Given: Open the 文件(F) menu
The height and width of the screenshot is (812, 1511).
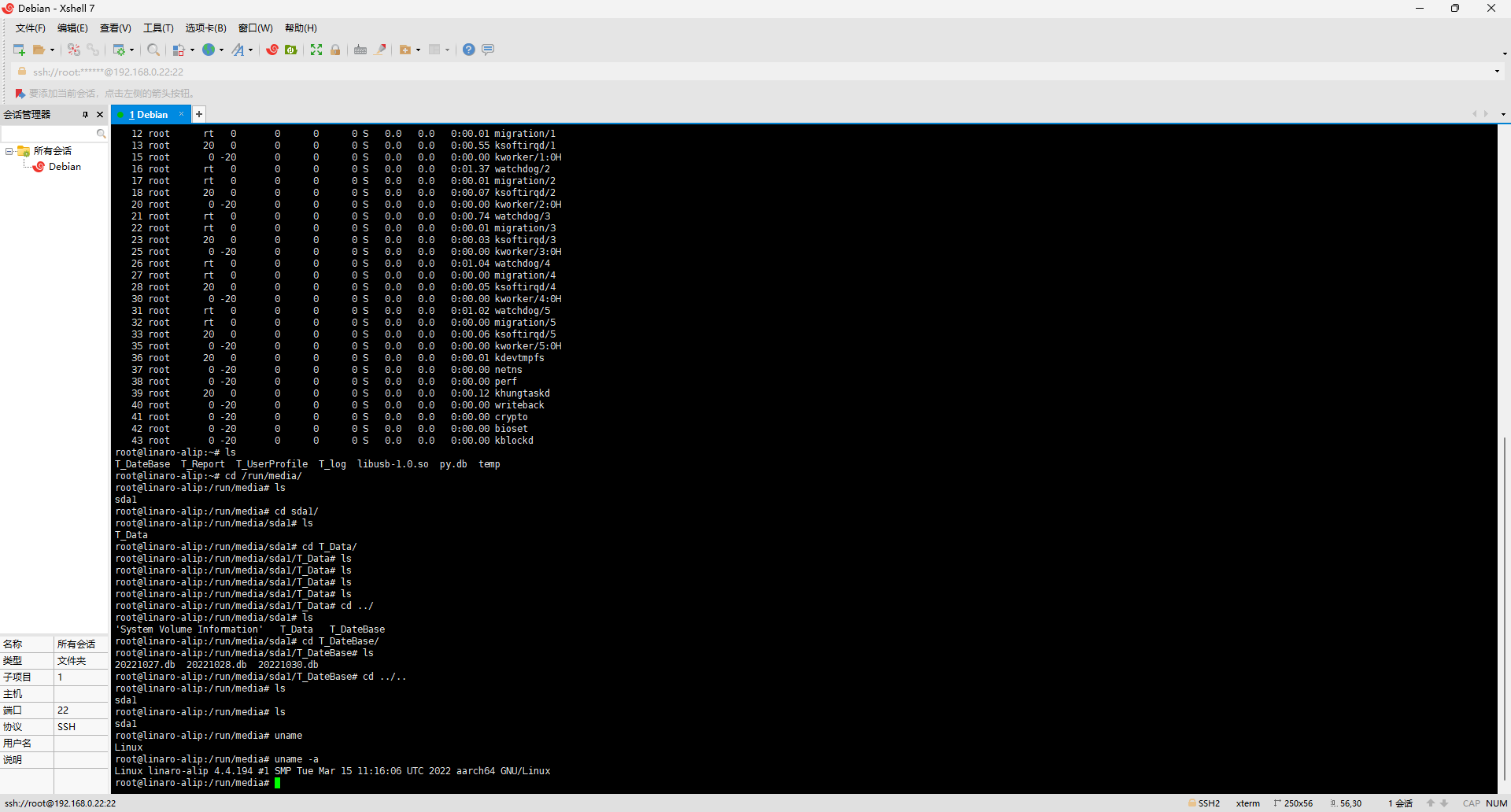Looking at the screenshot, I should point(31,28).
